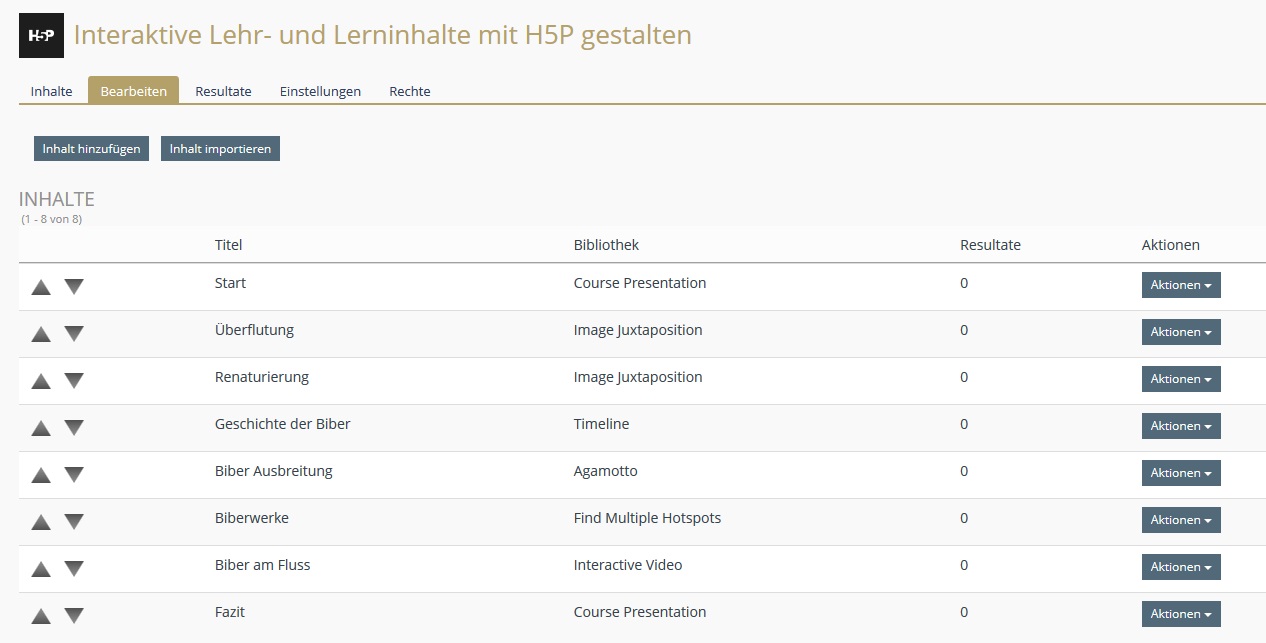Viewport: 1266px width, 643px height.
Task: Expand Aktionen menu for Geschichte der Biber
Action: pos(1180,426)
